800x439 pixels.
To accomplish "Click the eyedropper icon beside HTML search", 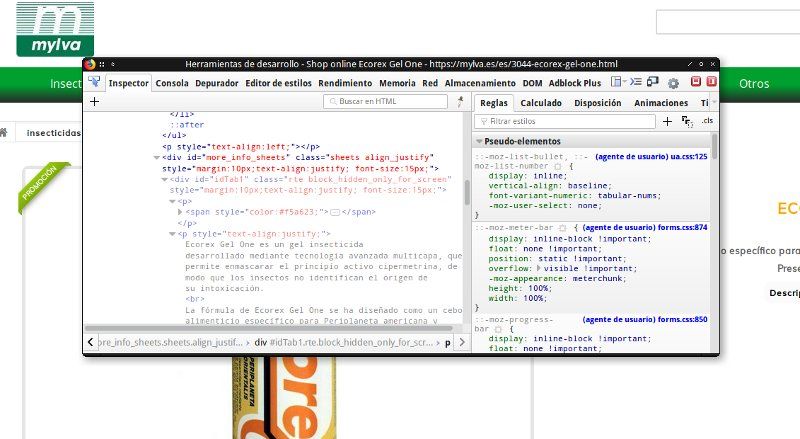I will click(460, 101).
